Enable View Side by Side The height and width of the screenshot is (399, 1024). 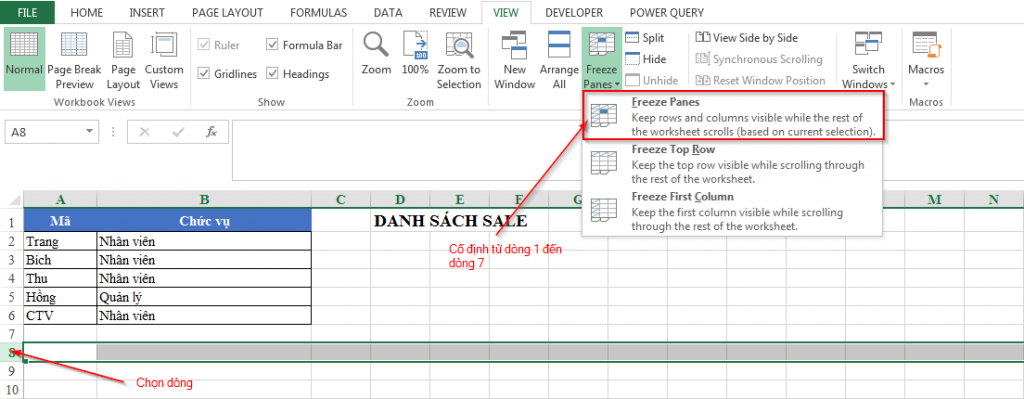746,38
